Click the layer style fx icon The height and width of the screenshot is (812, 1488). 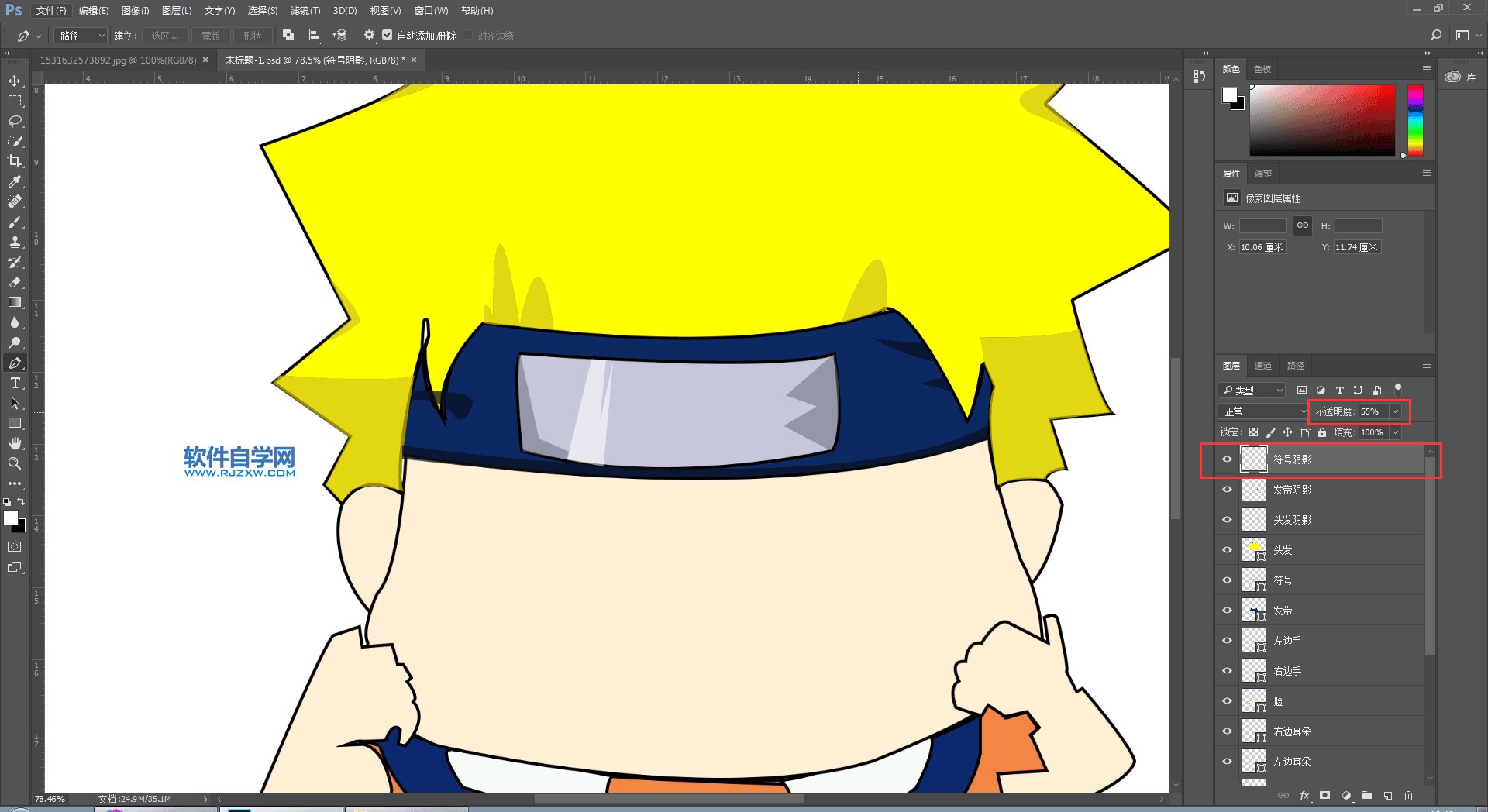click(x=1304, y=796)
